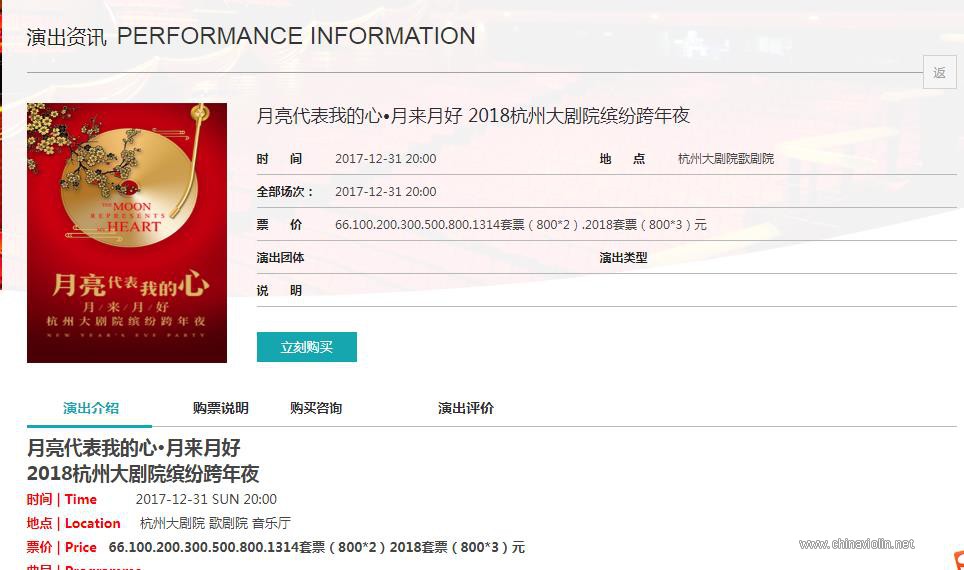Click the www.chinaviolin.net watermark
The width and height of the screenshot is (964, 570).
(x=856, y=544)
